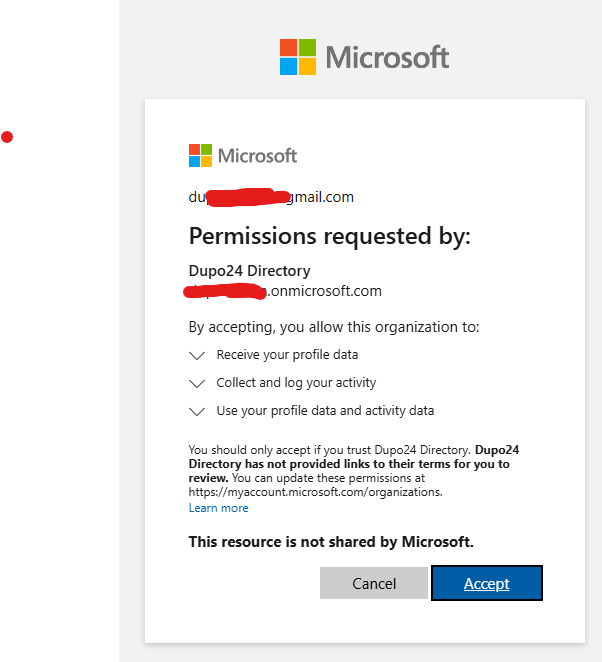Screen dimensions: 602x662
Task: Click 'By accepting, you allow this organization to:' text
Action: (x=334, y=327)
